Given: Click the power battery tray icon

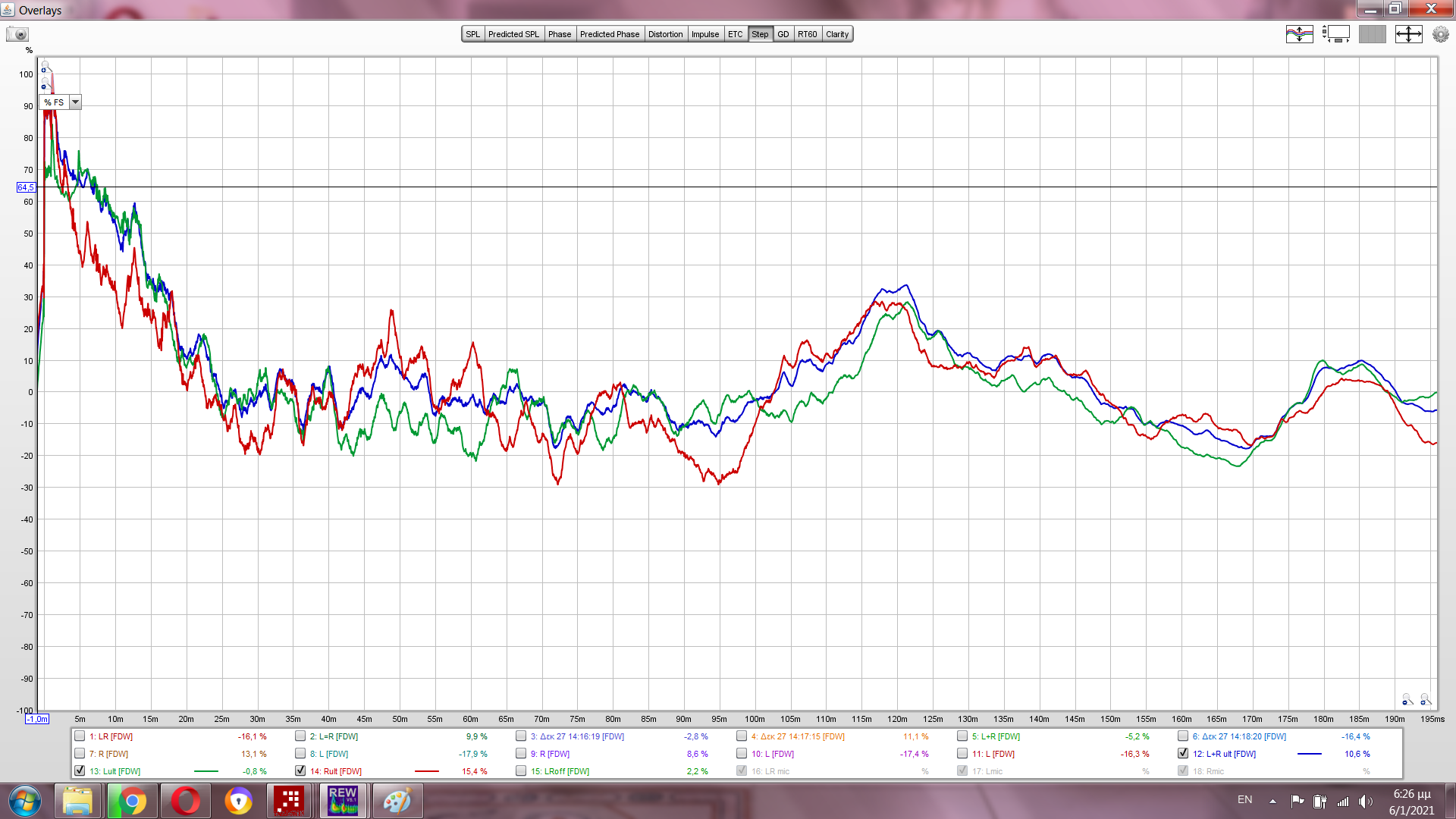Looking at the screenshot, I should point(1320,801).
